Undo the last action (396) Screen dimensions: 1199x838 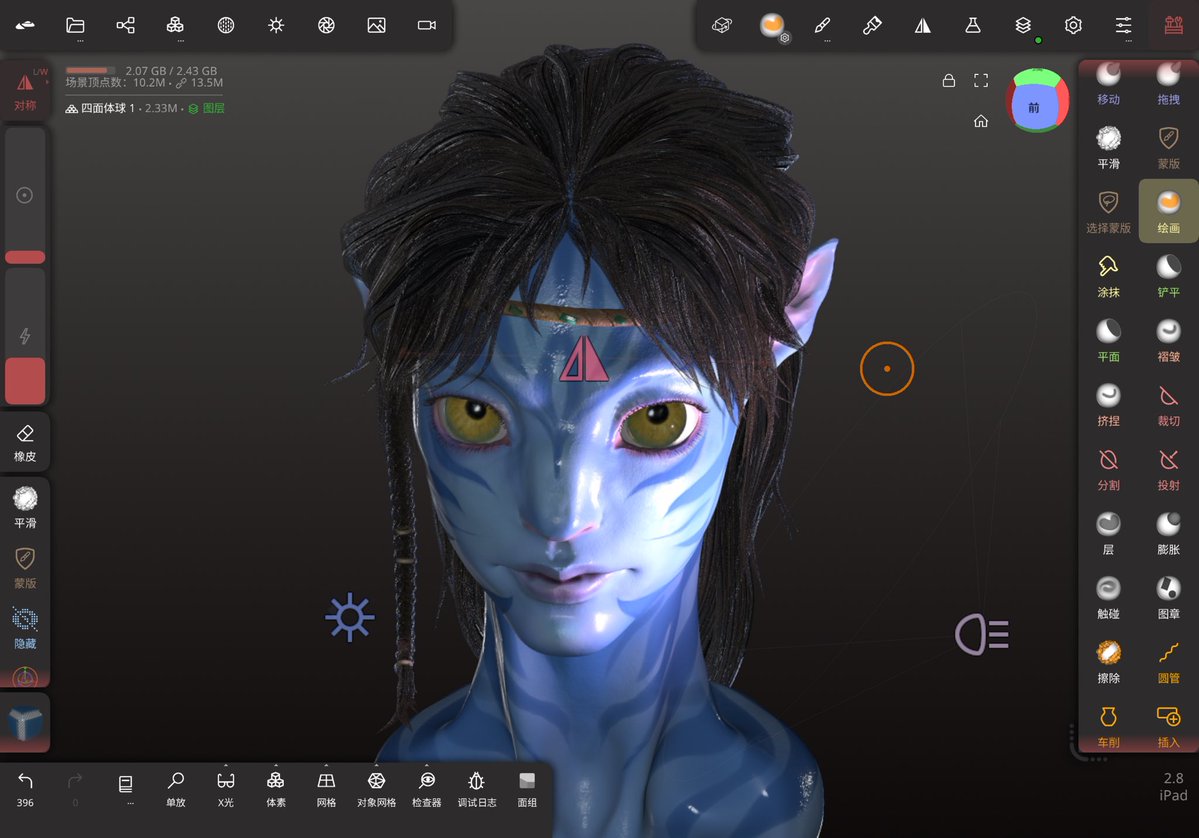click(x=25, y=788)
